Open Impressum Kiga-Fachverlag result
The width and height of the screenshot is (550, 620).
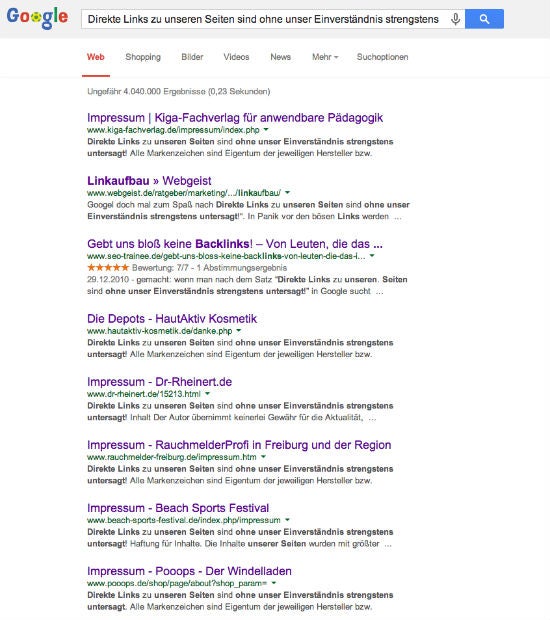[x=235, y=117]
